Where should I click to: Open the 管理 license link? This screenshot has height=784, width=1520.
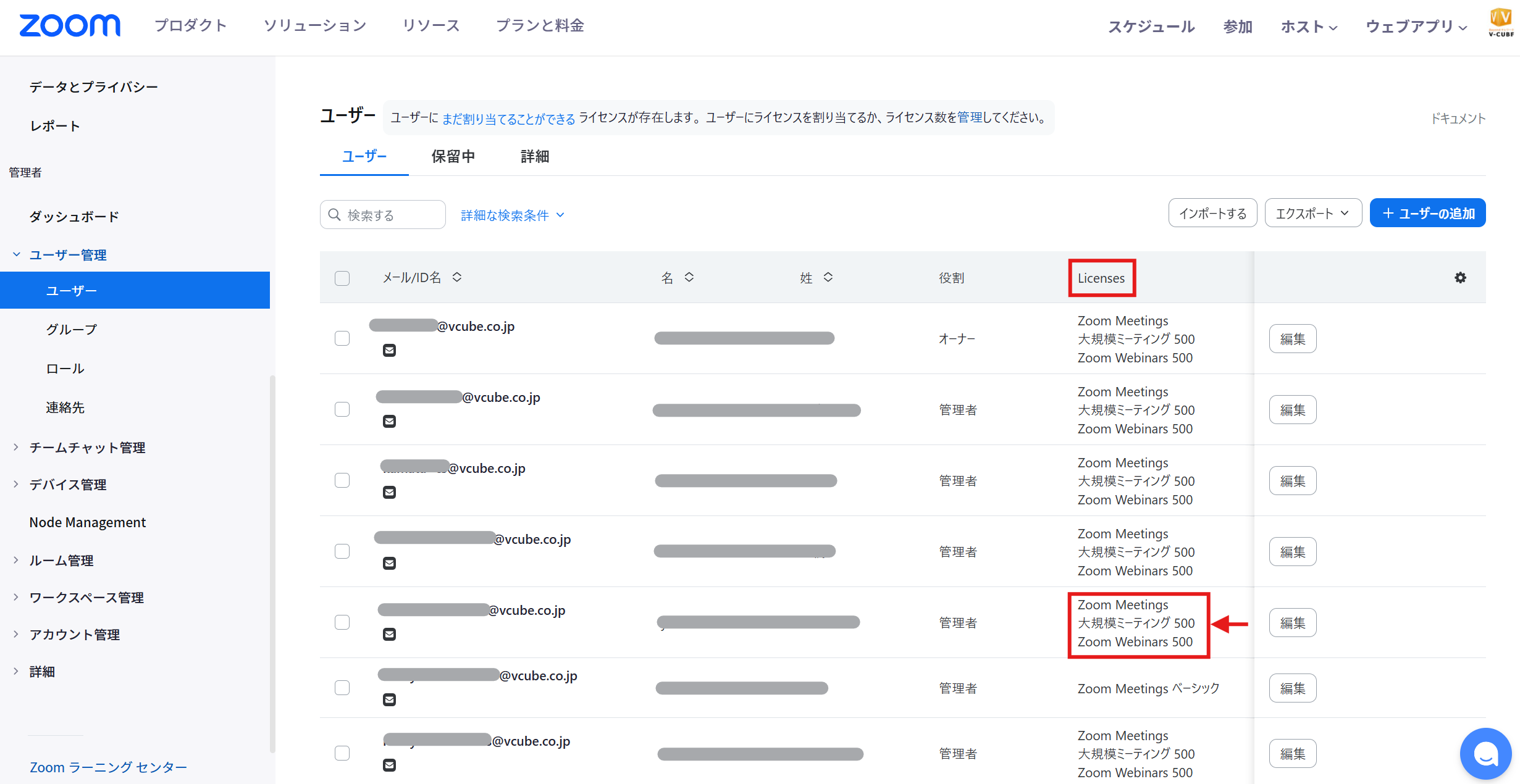pyautogui.click(x=970, y=117)
